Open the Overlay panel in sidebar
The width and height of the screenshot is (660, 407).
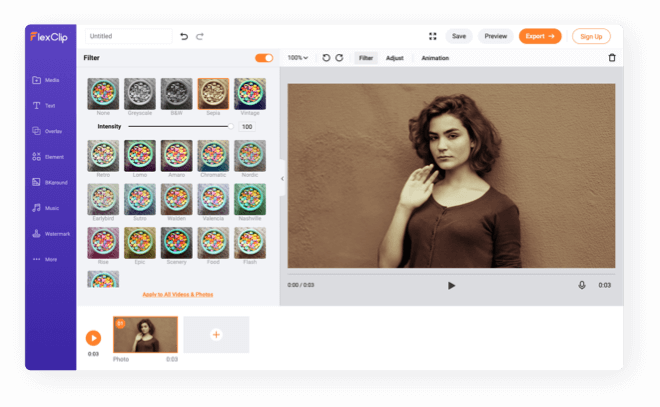click(x=47, y=131)
